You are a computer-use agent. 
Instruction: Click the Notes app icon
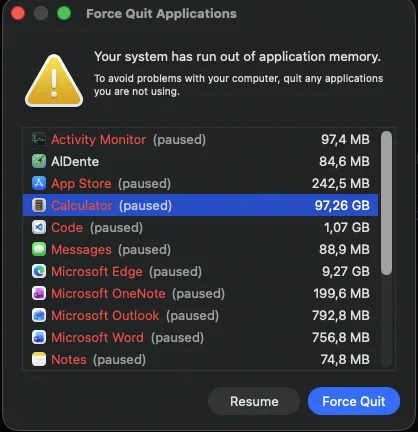coord(39,359)
